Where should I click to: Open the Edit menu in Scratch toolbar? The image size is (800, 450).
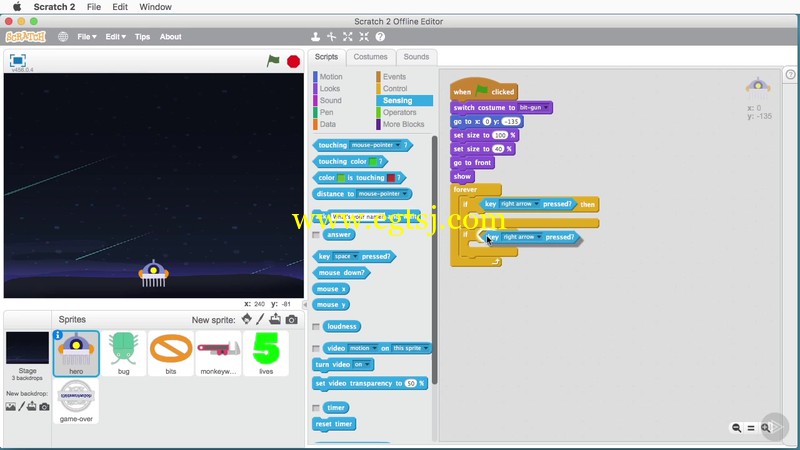(115, 37)
